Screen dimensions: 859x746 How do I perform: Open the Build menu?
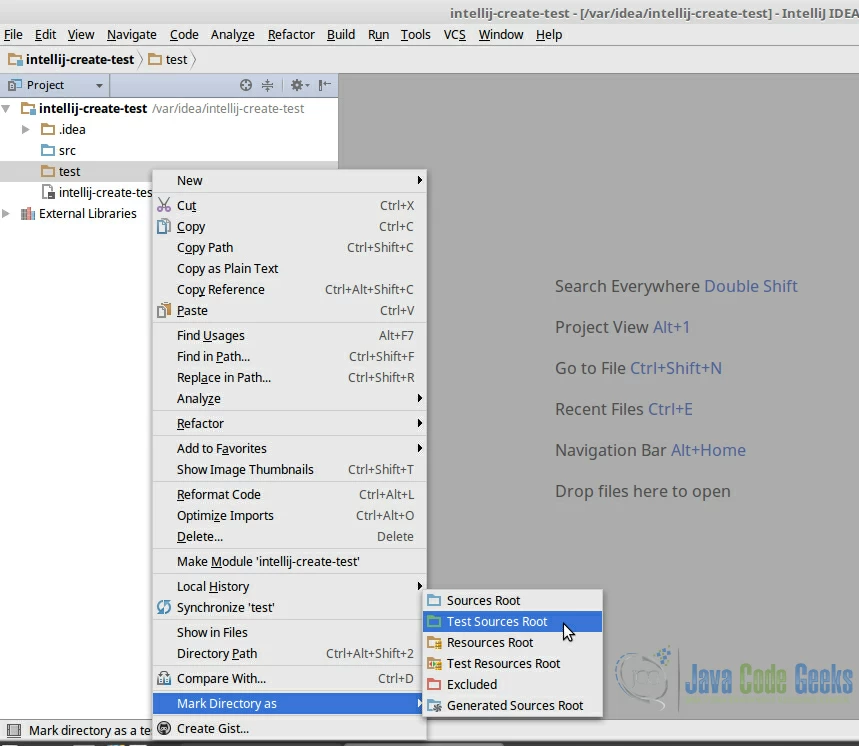coord(341,35)
